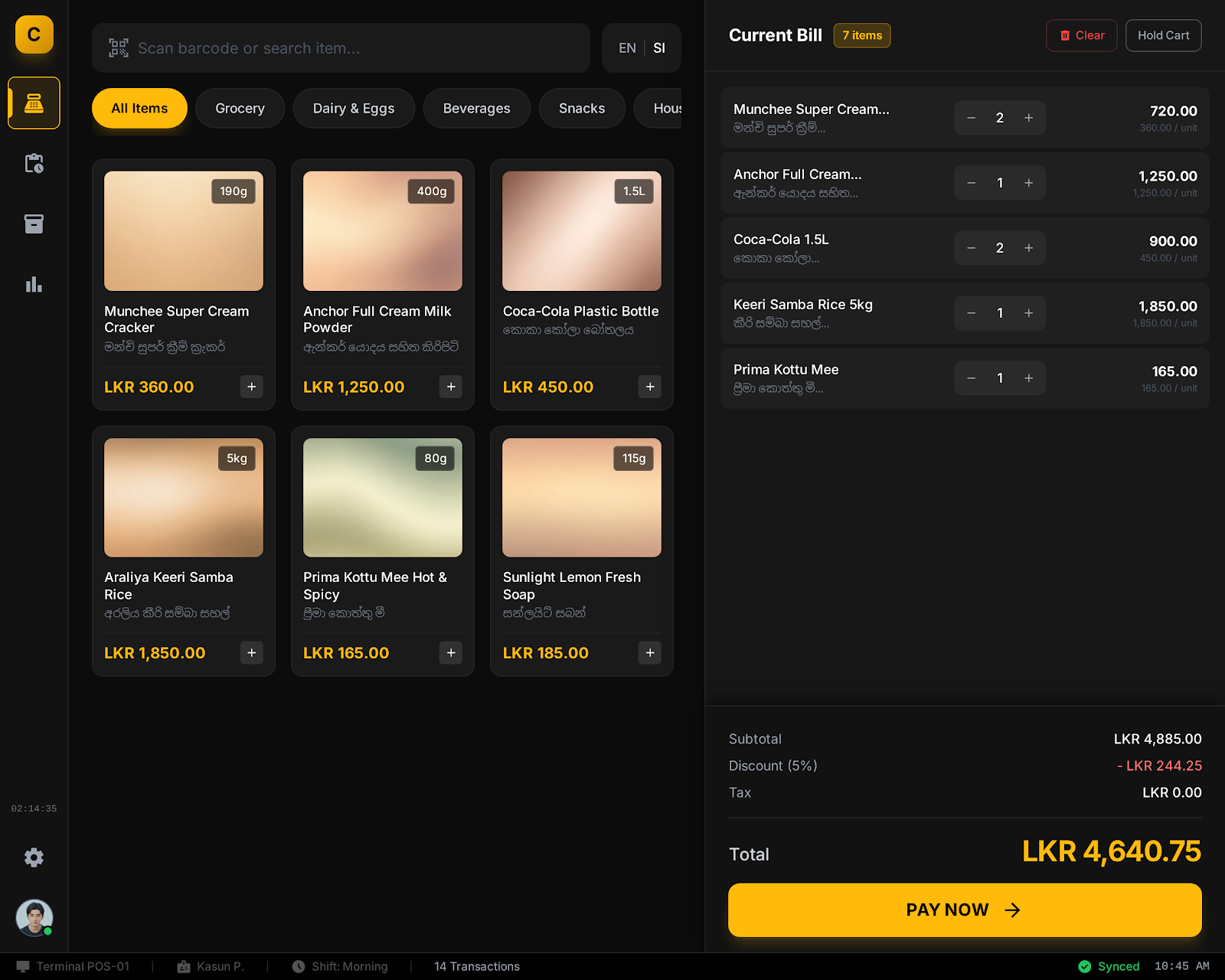Decrease Coca-Cola 1.5L quantity
1225x980 pixels.
click(x=971, y=248)
